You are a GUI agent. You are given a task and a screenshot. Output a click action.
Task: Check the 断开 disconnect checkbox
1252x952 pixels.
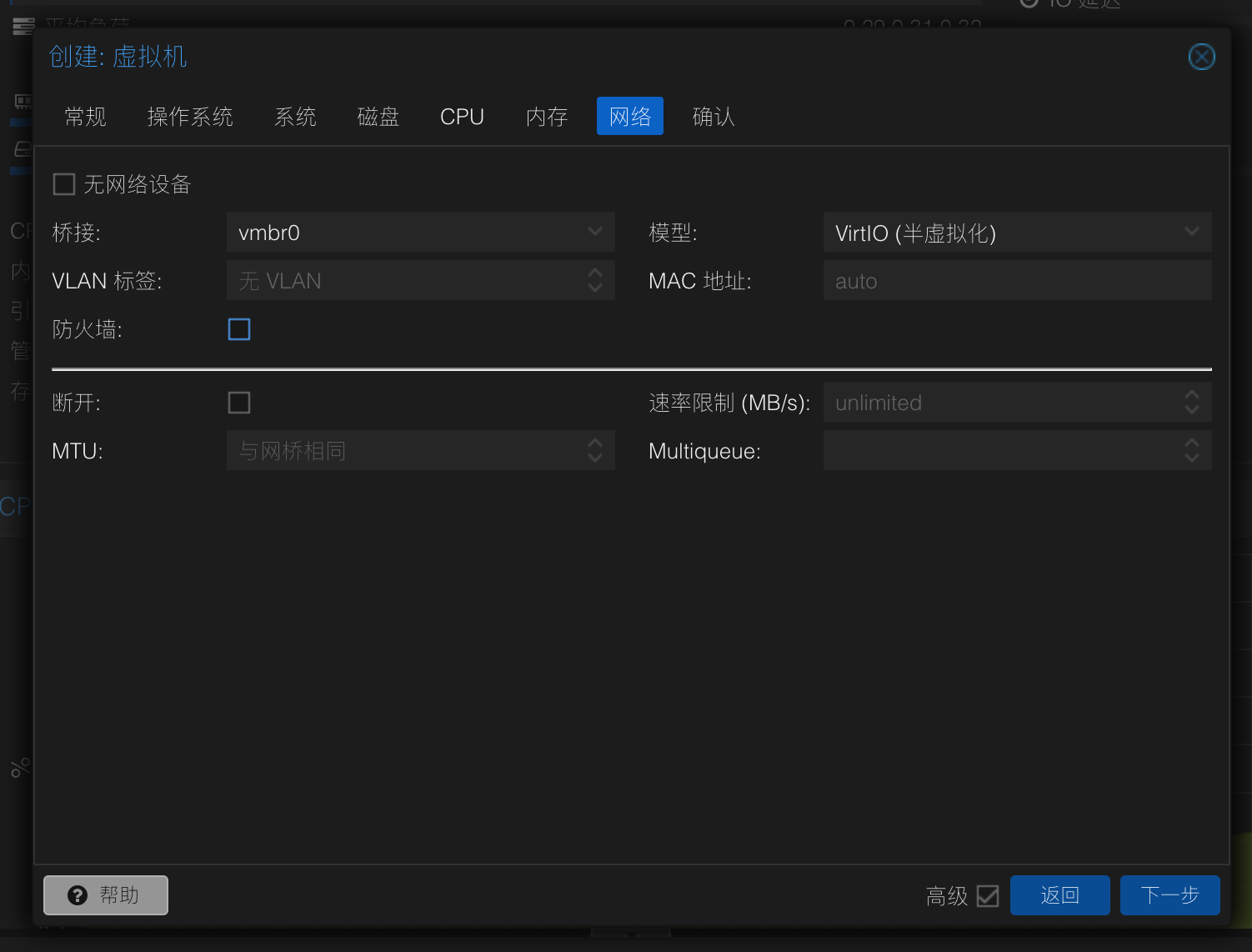coord(239,403)
